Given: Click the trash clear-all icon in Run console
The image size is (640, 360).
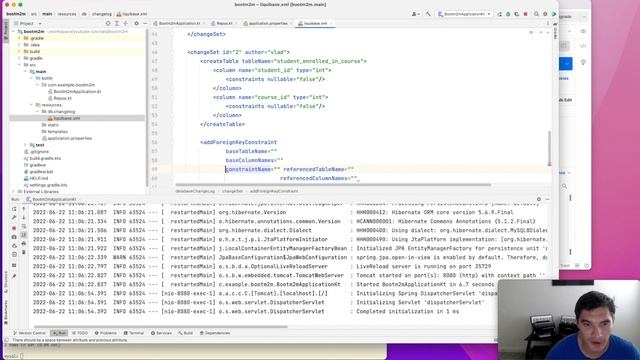Looking at the screenshot, I should coord(24,253).
